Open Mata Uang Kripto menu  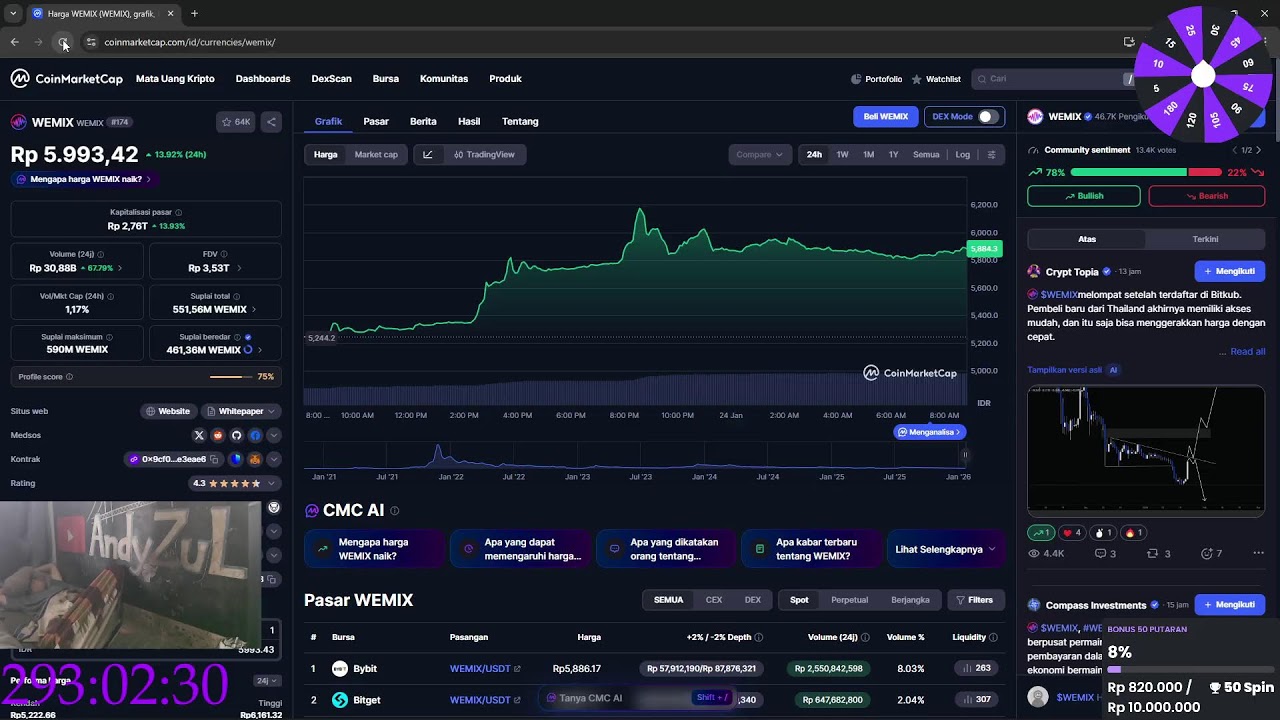pyautogui.click(x=175, y=79)
